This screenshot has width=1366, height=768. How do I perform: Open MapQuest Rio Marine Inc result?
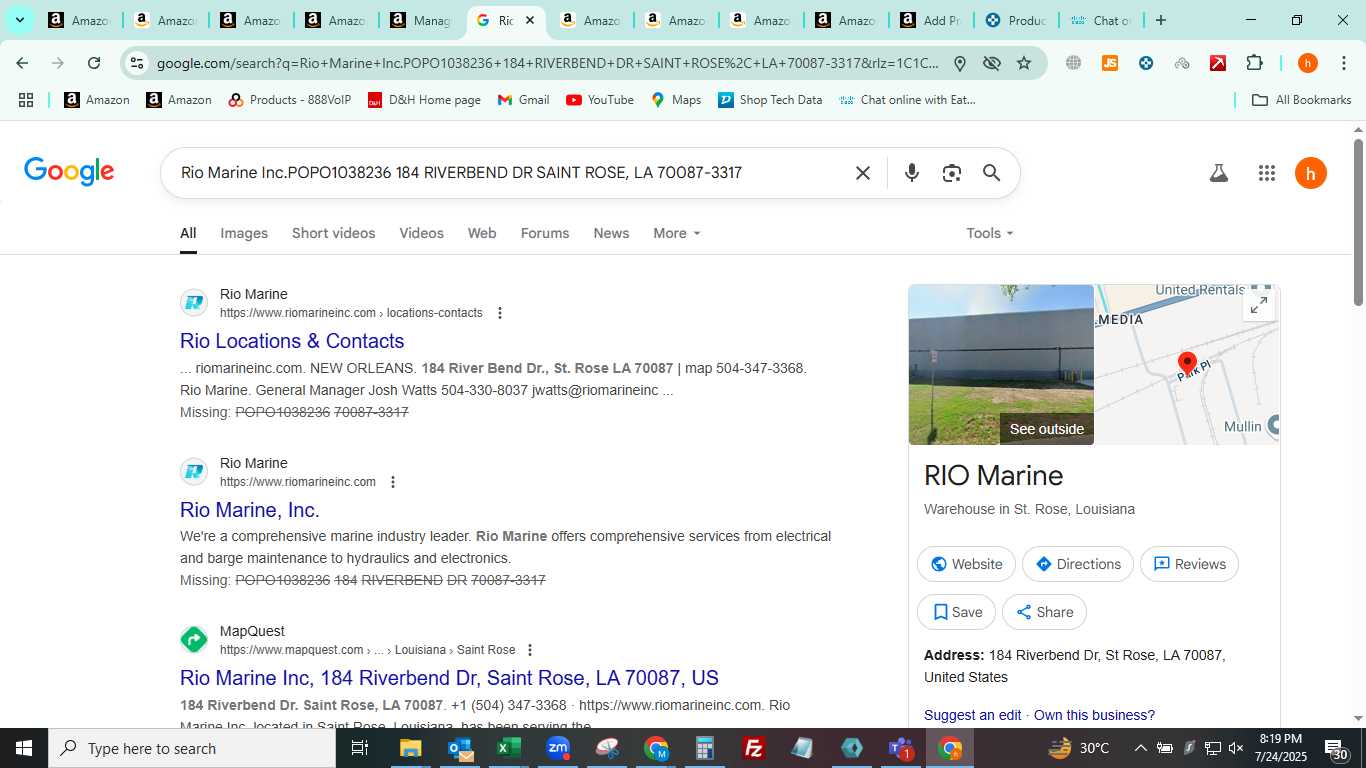click(x=449, y=678)
